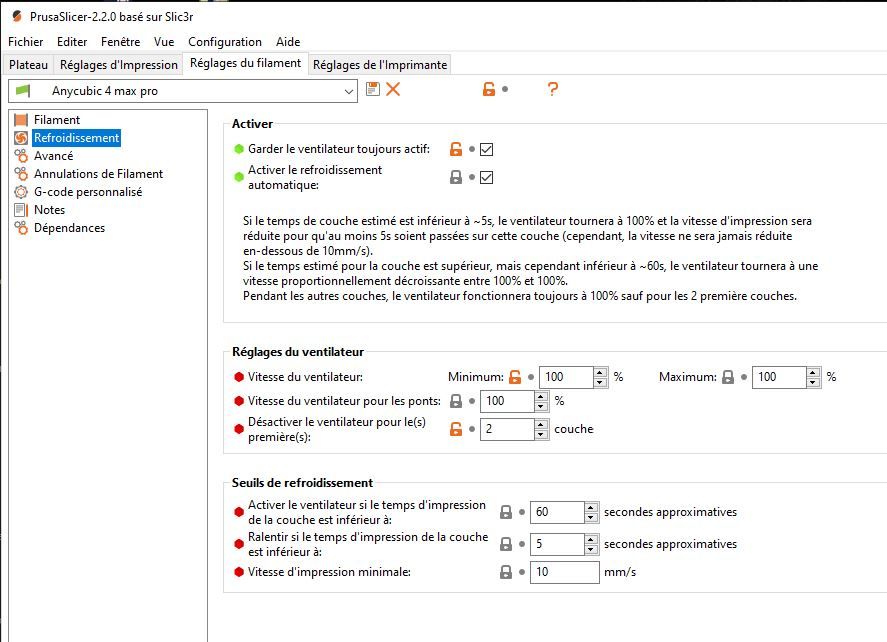Screen dimensions: 887x642
Task: Click the lock icon for 'Vitesse du ventilateur pour les ponts'
Action: 455,401
